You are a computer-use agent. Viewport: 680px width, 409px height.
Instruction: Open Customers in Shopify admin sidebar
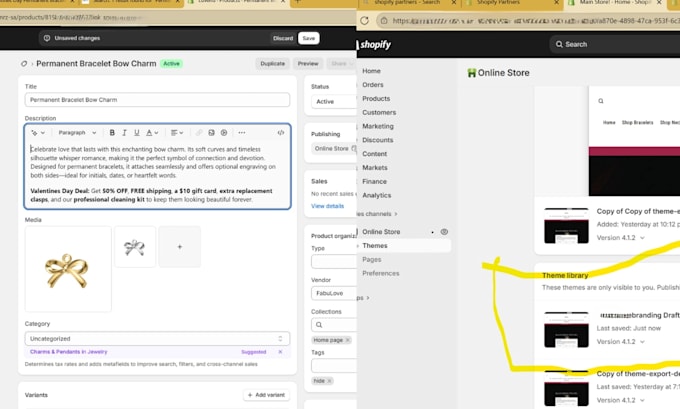coord(379,112)
